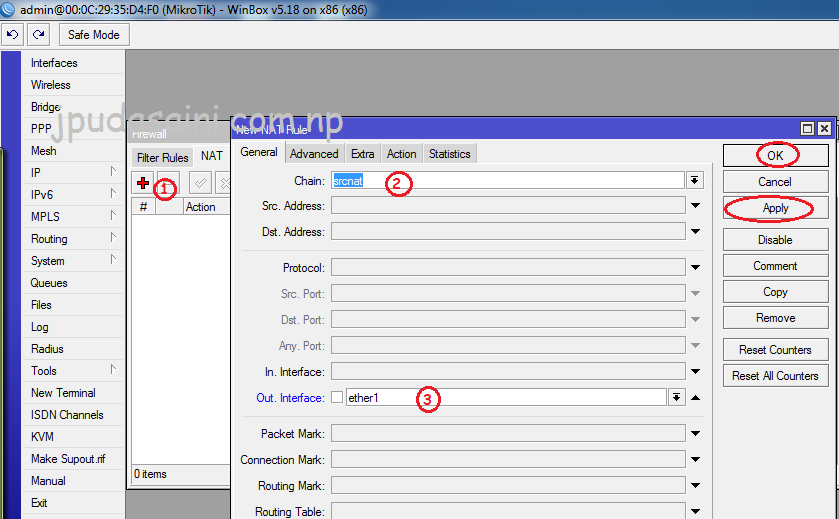Expand the IPv6 submenu

pyautogui.click(x=73, y=195)
